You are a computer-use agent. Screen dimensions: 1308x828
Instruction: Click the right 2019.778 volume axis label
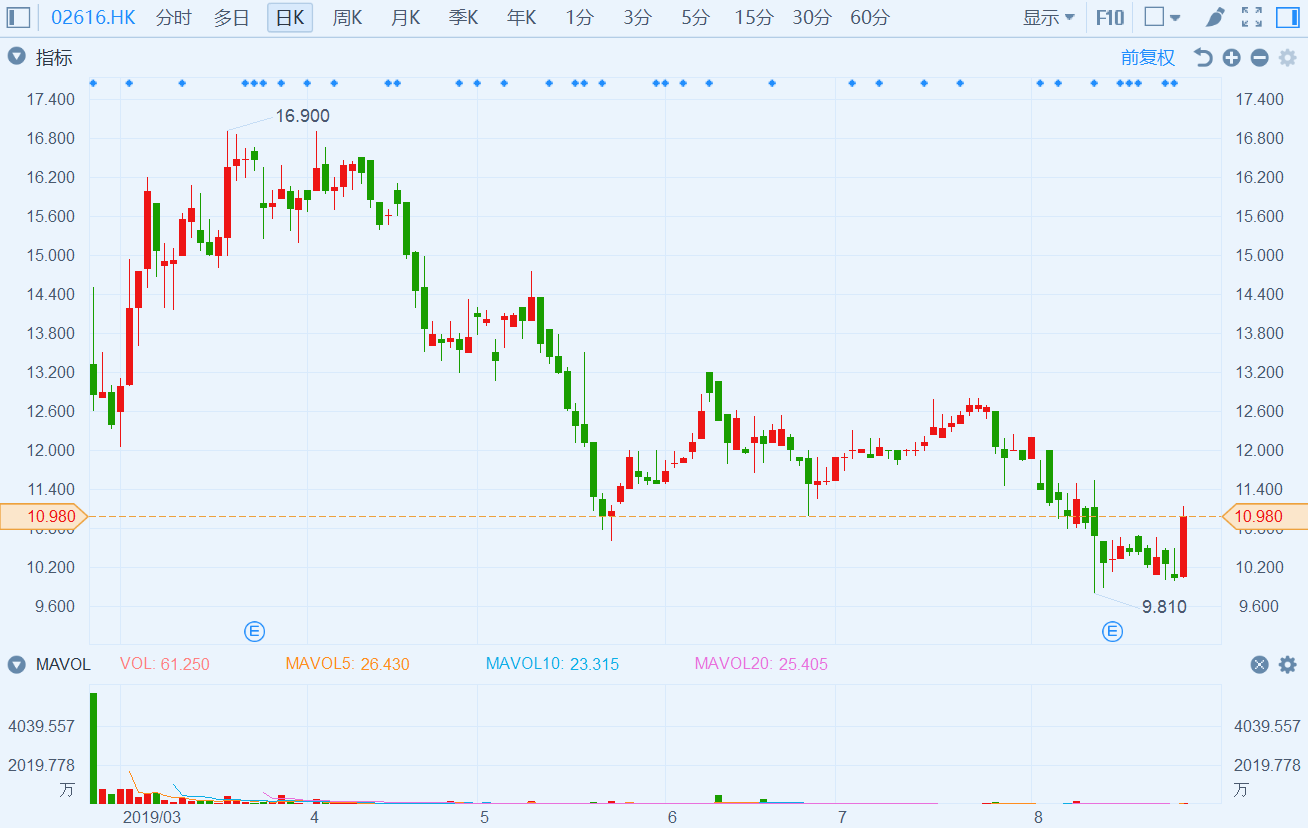click(1268, 765)
